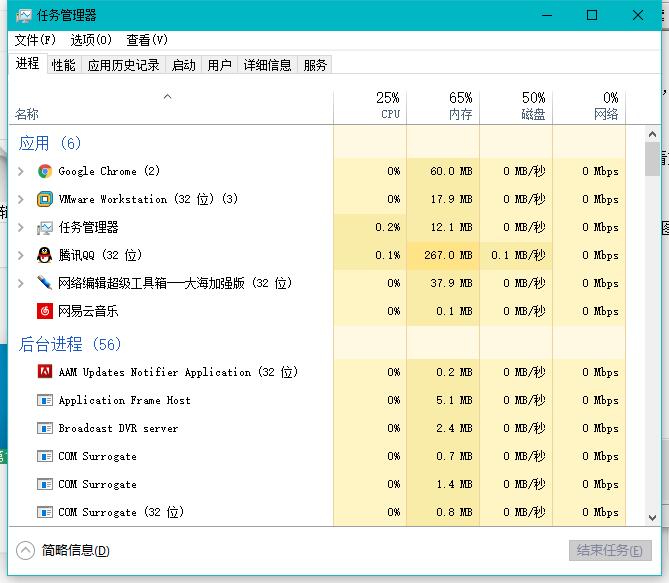Select the 网络编辑超级工具箱 pen icon
This screenshot has height=583, width=669.
pyautogui.click(x=45, y=283)
